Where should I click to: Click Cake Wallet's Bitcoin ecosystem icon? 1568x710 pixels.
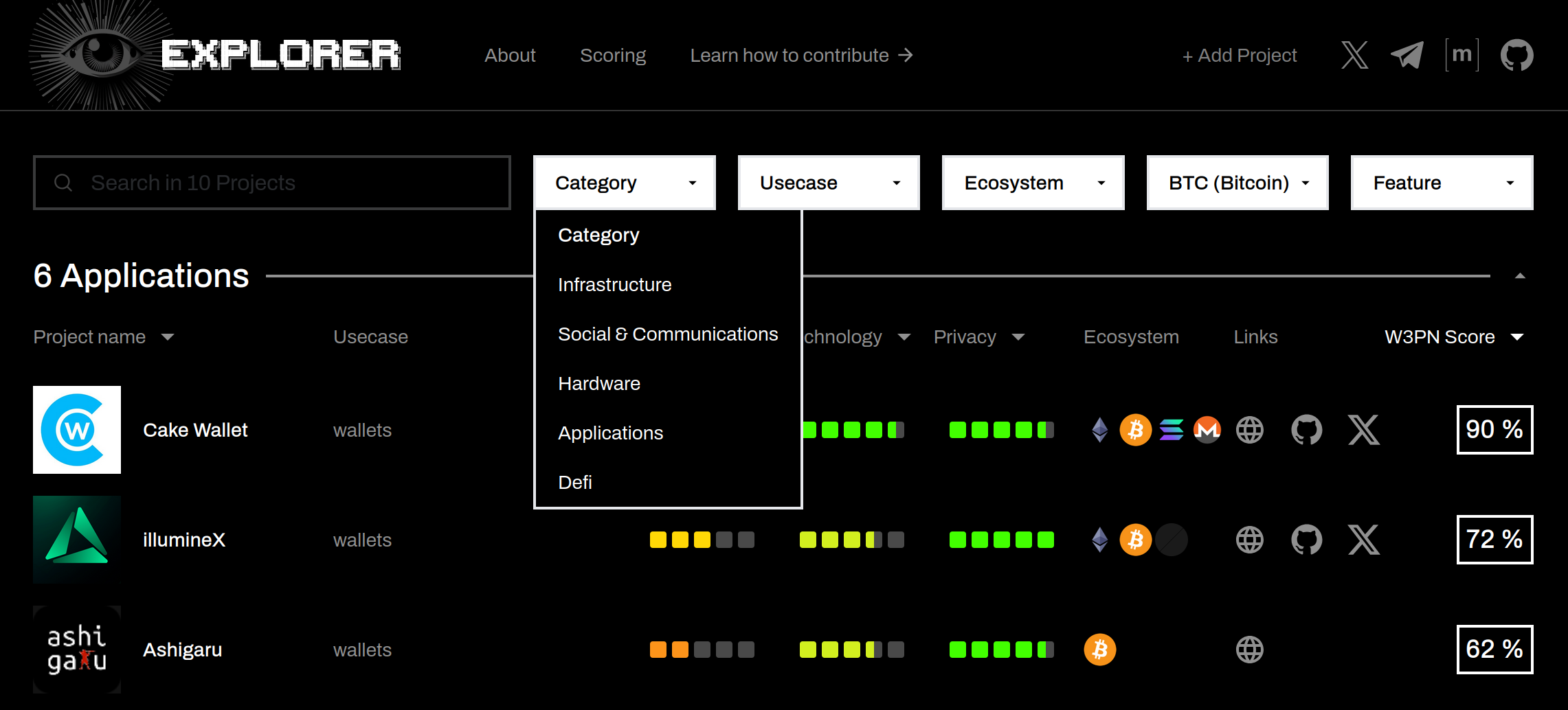tap(1136, 430)
